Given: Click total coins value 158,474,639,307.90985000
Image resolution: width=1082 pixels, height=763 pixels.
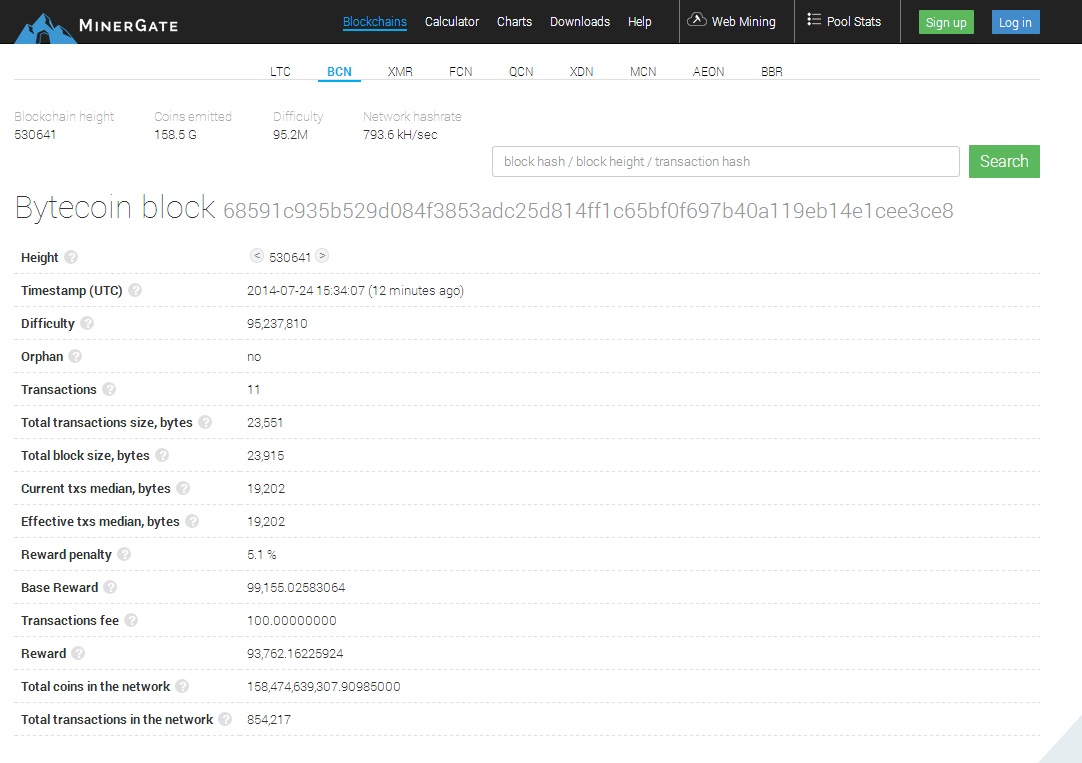Looking at the screenshot, I should (x=324, y=686).
